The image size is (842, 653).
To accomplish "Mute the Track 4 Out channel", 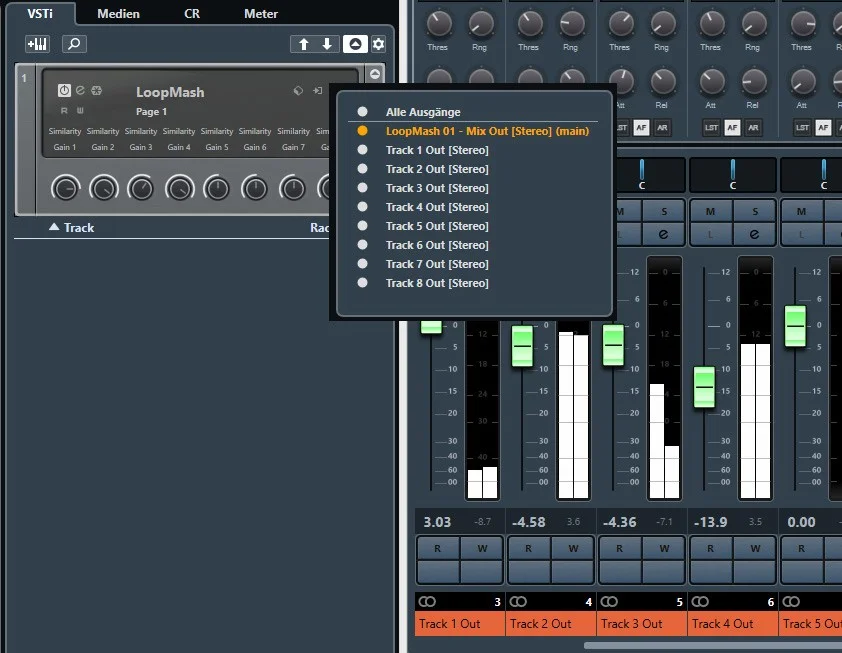I will coord(710,212).
